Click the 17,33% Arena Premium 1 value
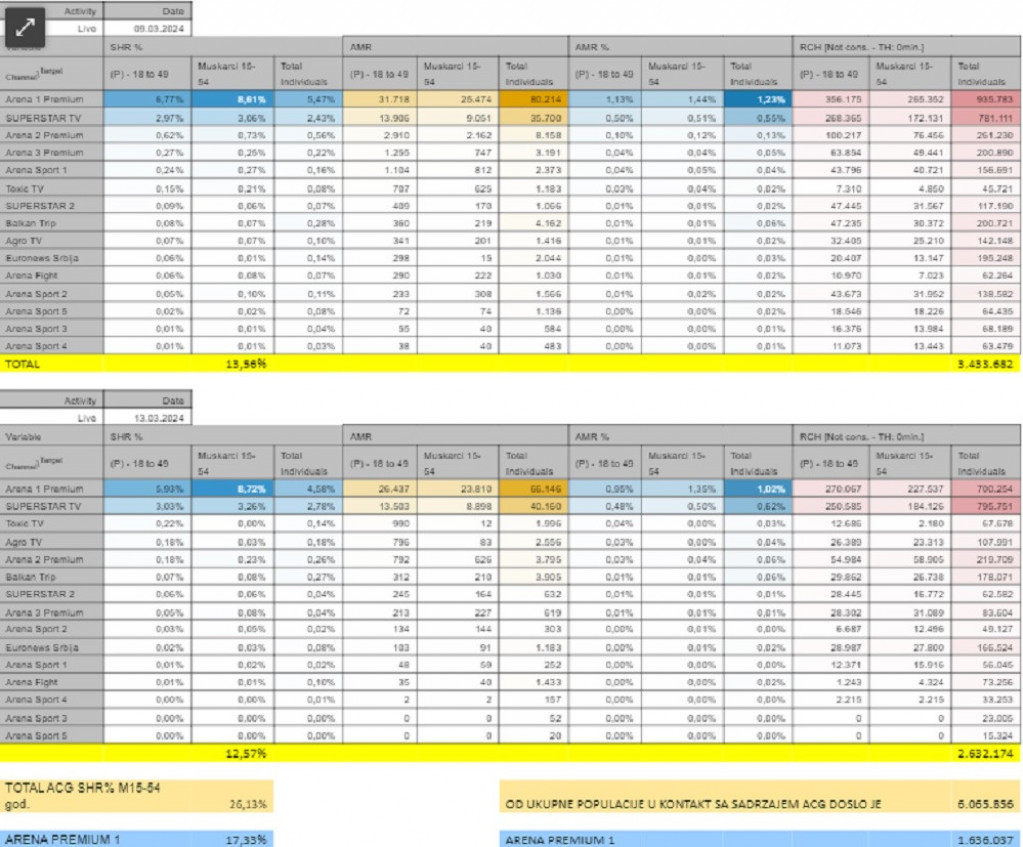The height and width of the screenshot is (847, 1023). point(246,839)
